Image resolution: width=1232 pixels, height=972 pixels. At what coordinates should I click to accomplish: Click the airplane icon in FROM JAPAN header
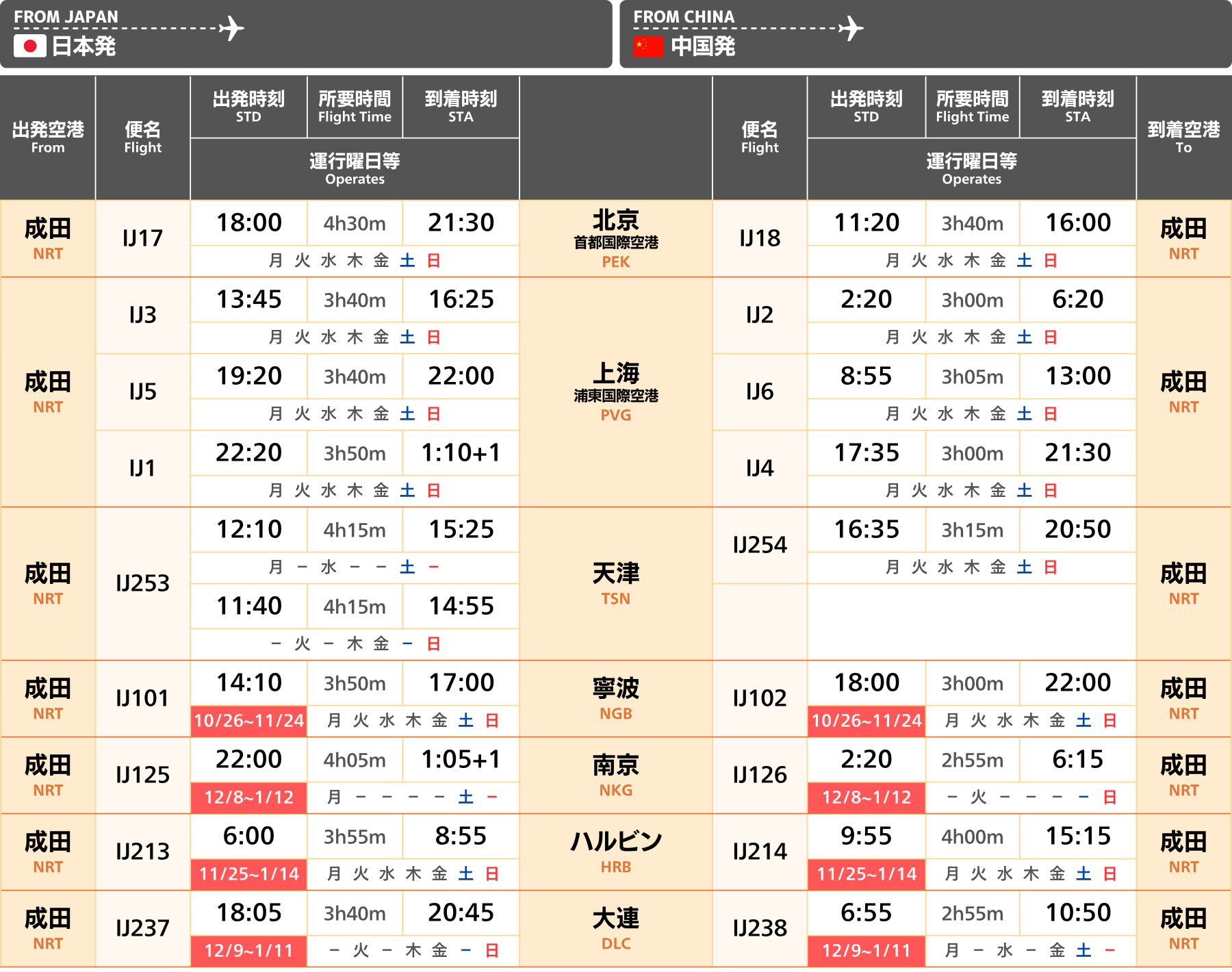pos(232,28)
